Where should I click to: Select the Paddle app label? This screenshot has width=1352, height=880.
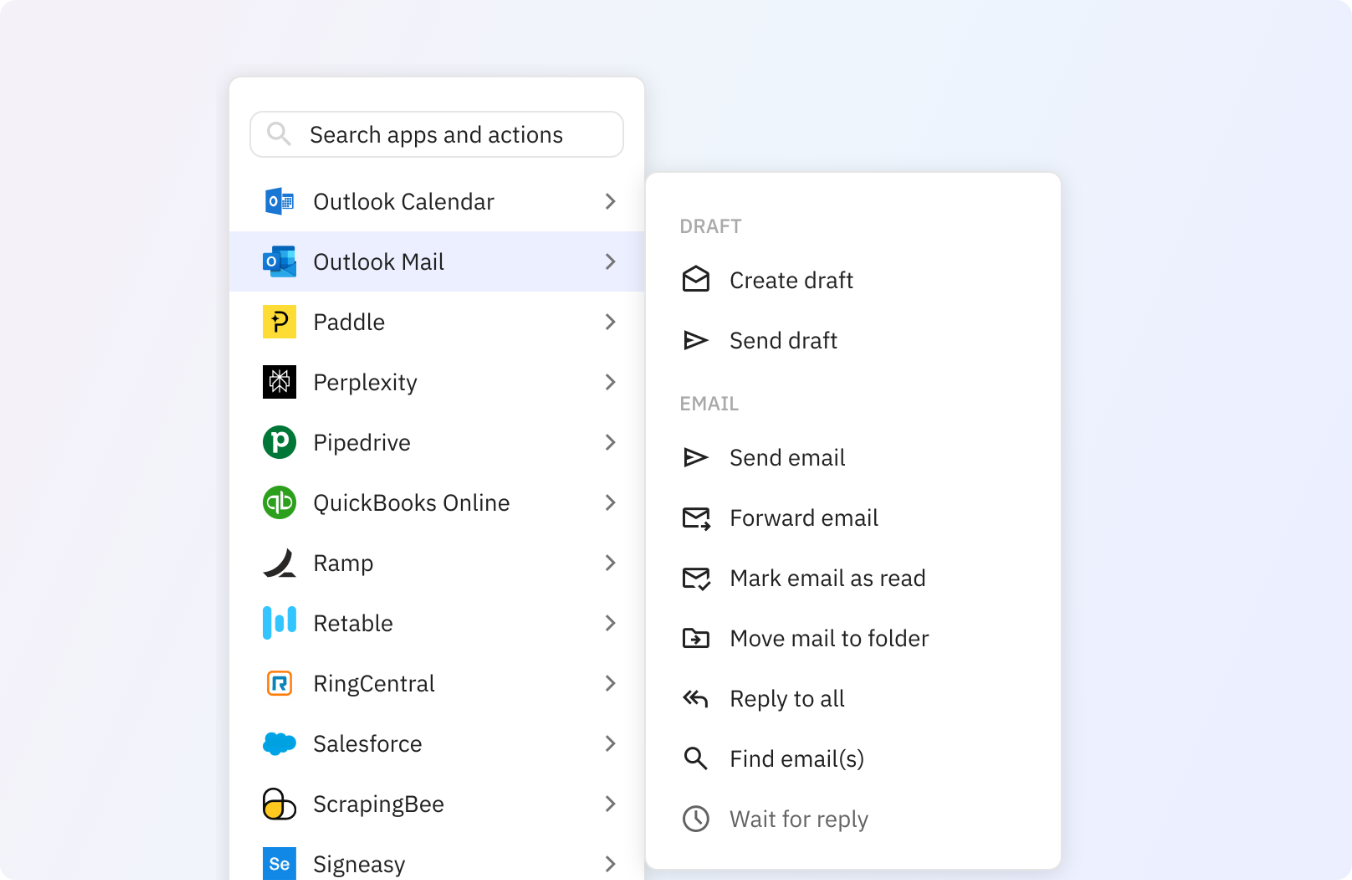pos(349,322)
